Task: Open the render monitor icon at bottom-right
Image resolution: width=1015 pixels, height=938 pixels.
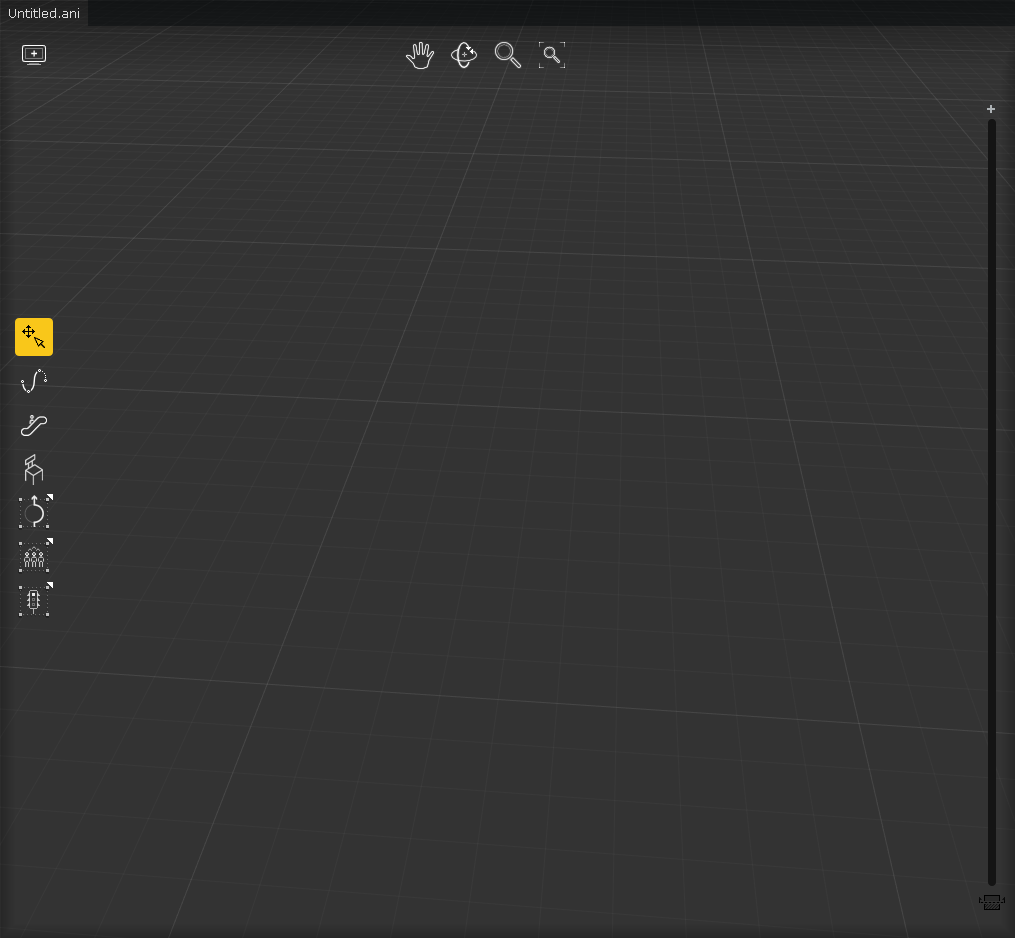Action: coord(990,901)
